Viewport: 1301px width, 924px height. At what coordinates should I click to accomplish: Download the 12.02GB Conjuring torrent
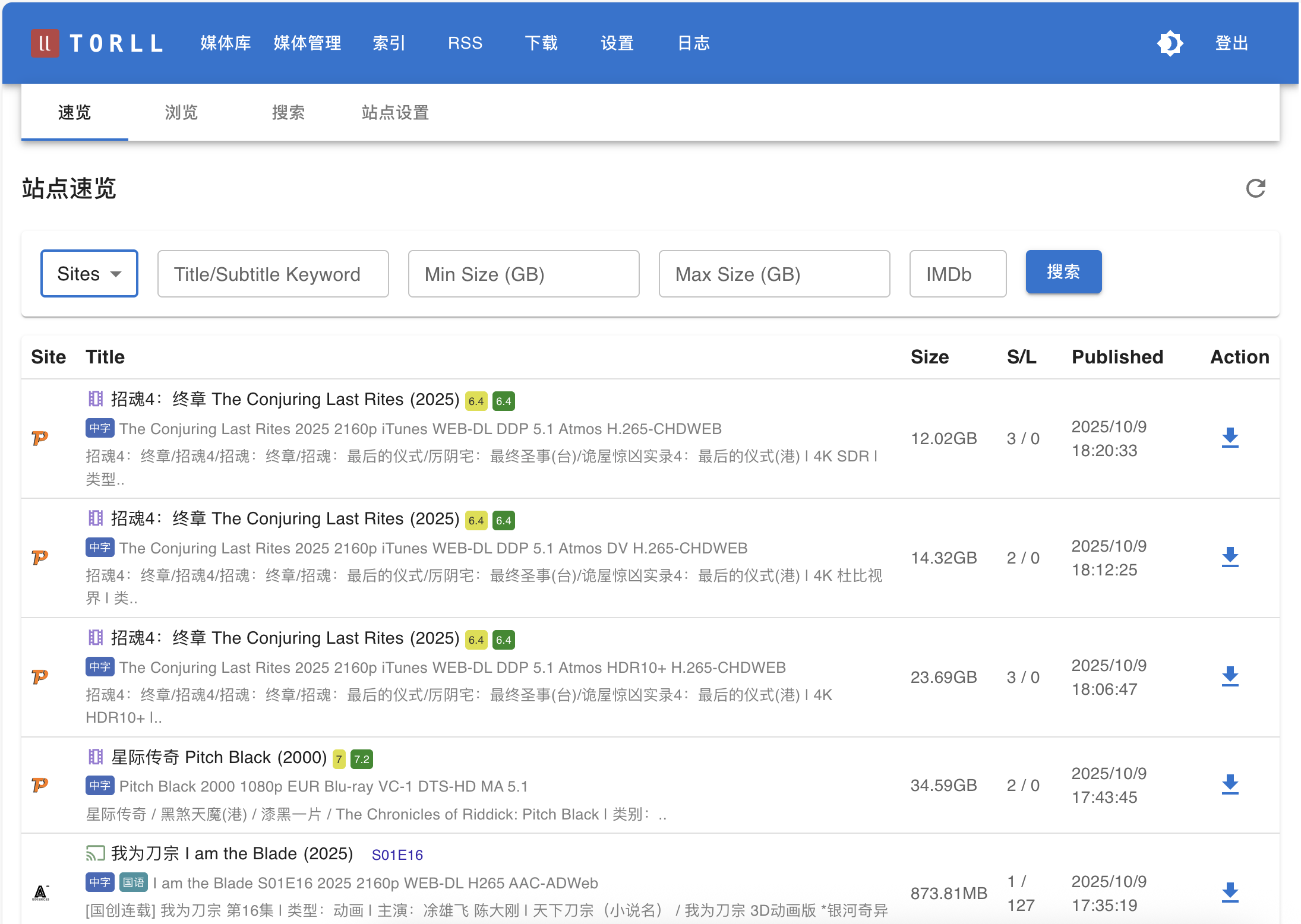(x=1230, y=438)
